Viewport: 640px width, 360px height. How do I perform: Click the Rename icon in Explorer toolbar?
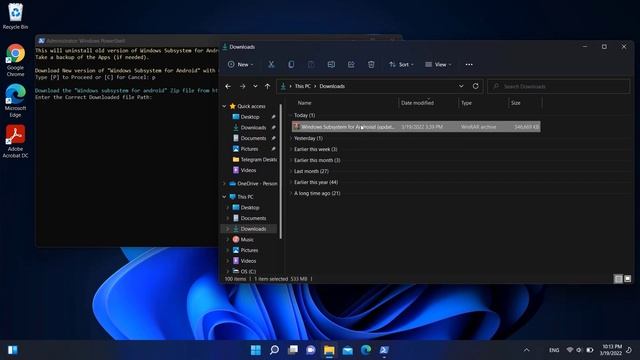point(331,64)
